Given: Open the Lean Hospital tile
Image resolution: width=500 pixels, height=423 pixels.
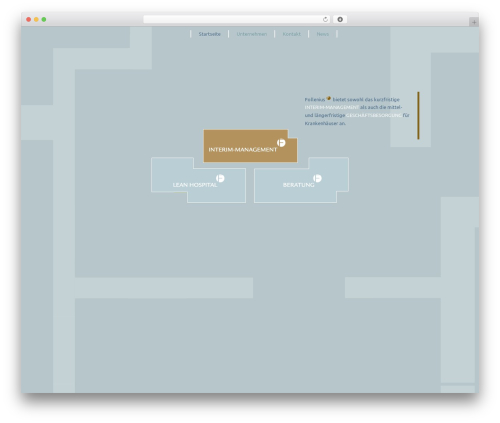Looking at the screenshot, I should click(x=199, y=180).
